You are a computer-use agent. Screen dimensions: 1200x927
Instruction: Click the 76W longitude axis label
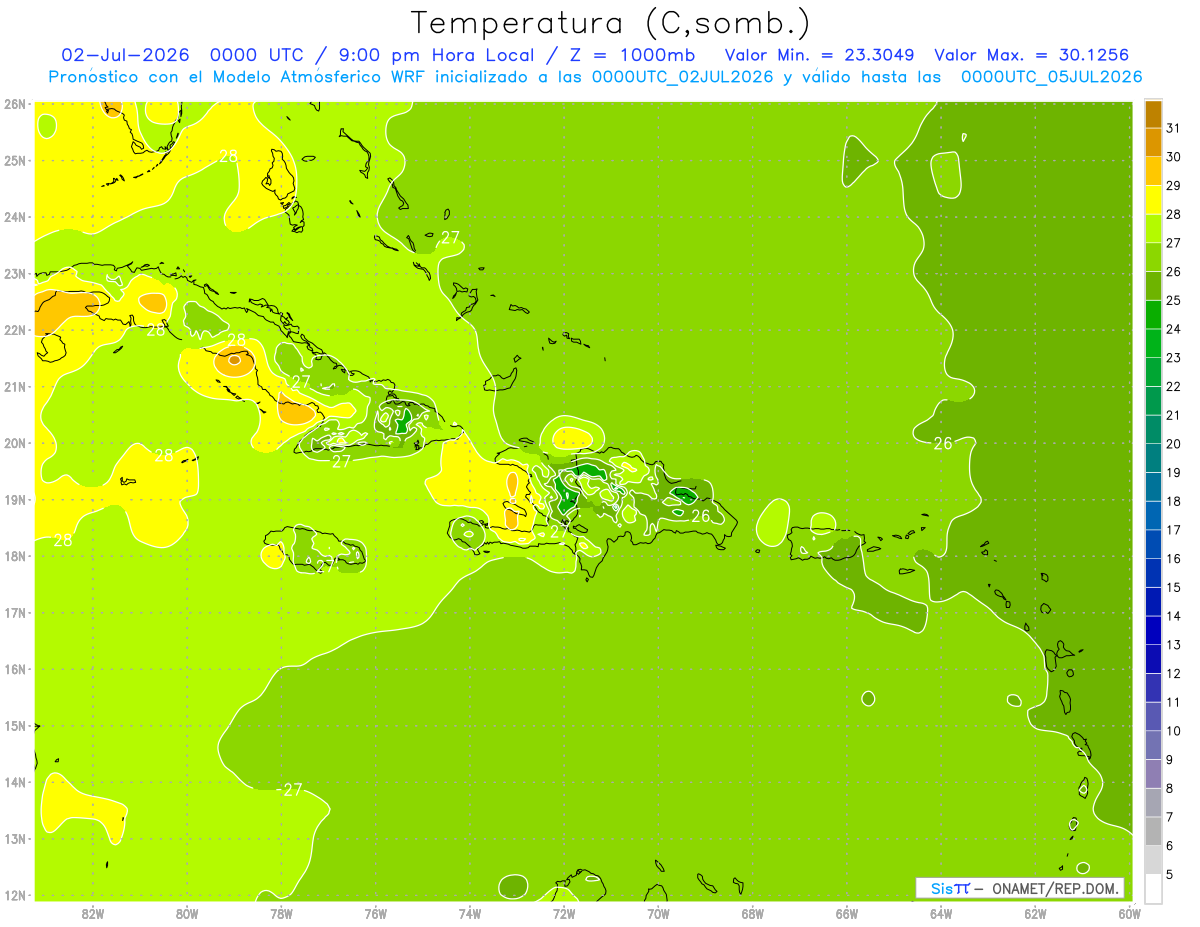click(x=375, y=913)
